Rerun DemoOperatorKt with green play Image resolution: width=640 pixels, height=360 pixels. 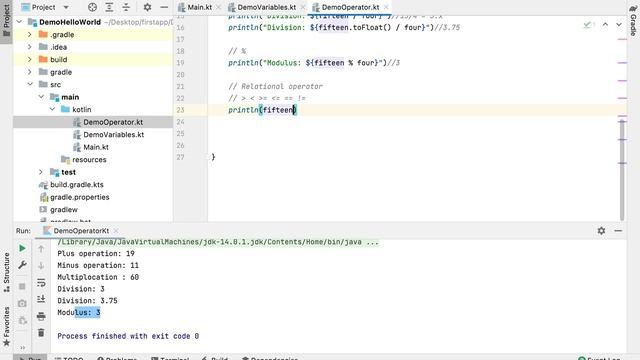[22, 248]
